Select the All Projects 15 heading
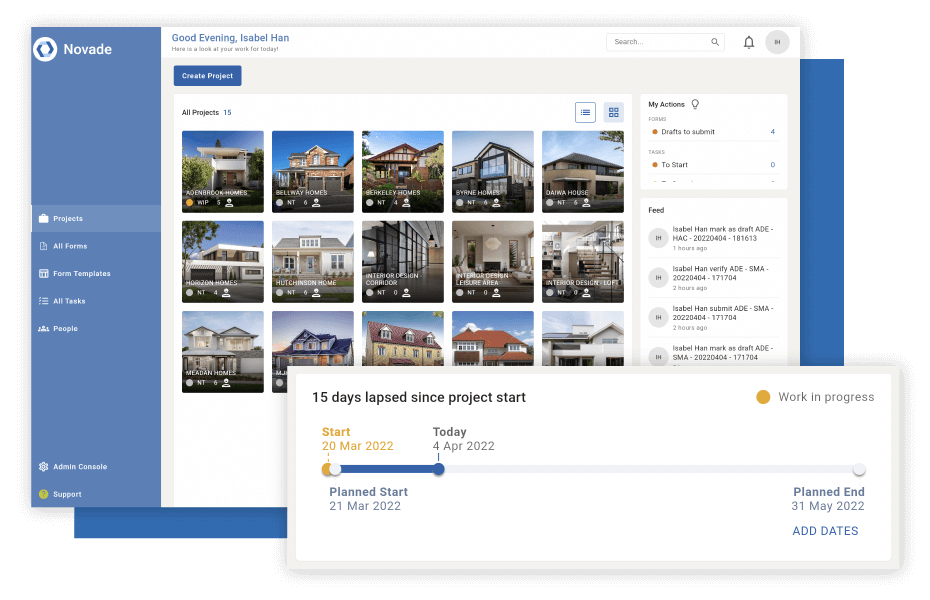 click(206, 112)
